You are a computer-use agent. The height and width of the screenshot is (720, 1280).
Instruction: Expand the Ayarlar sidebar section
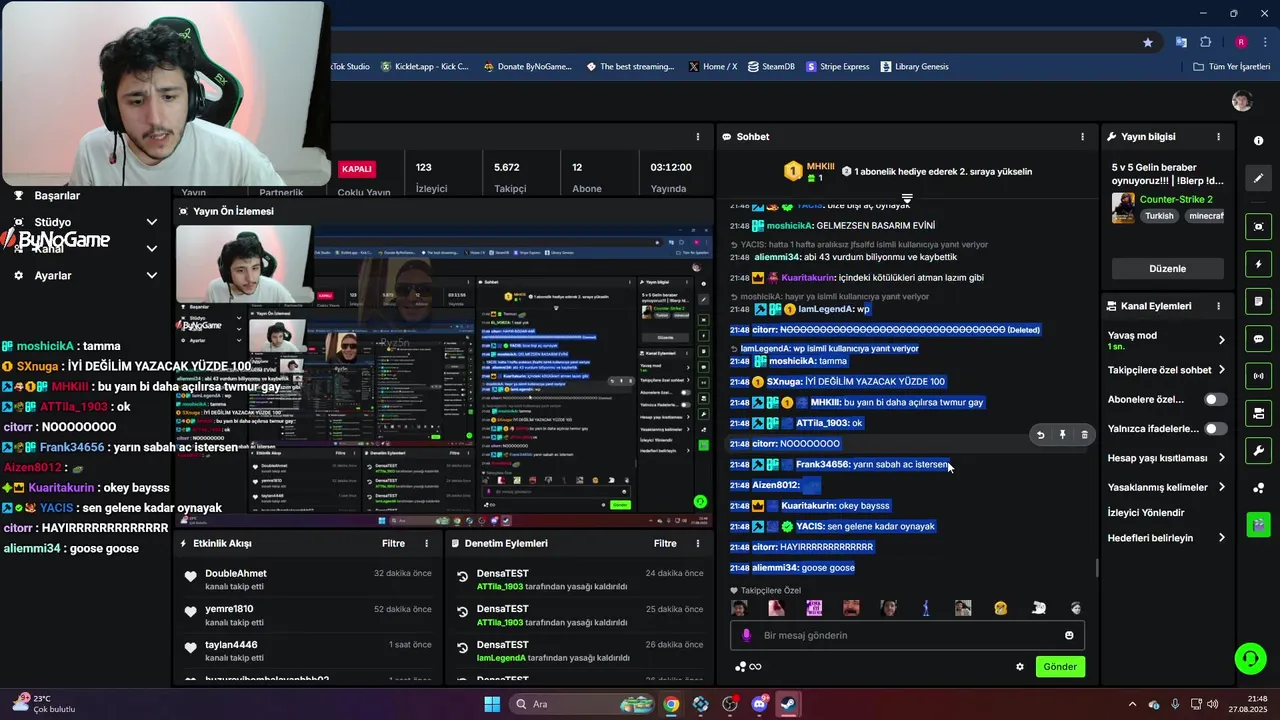coord(152,275)
